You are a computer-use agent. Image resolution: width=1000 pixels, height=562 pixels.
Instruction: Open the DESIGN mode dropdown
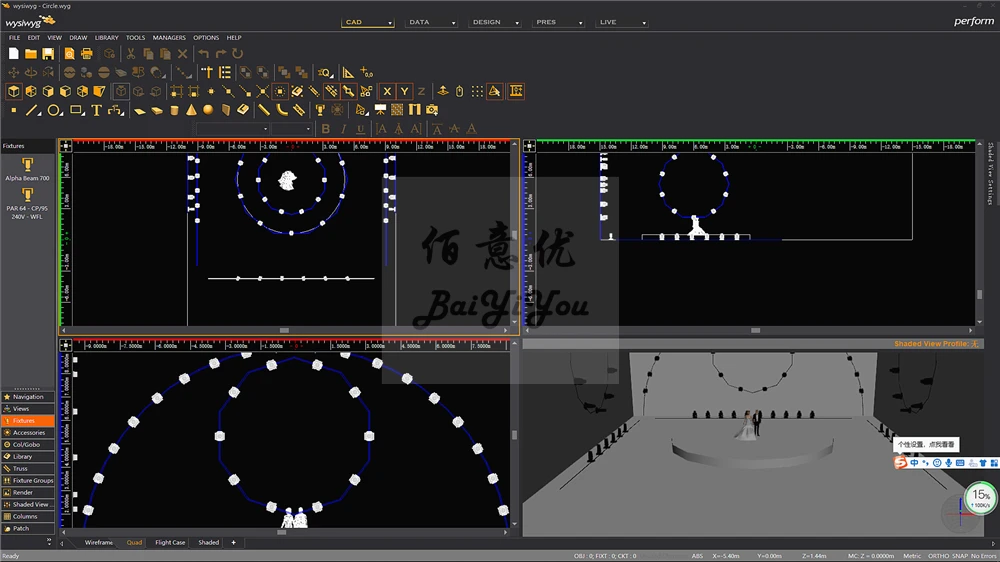495,22
